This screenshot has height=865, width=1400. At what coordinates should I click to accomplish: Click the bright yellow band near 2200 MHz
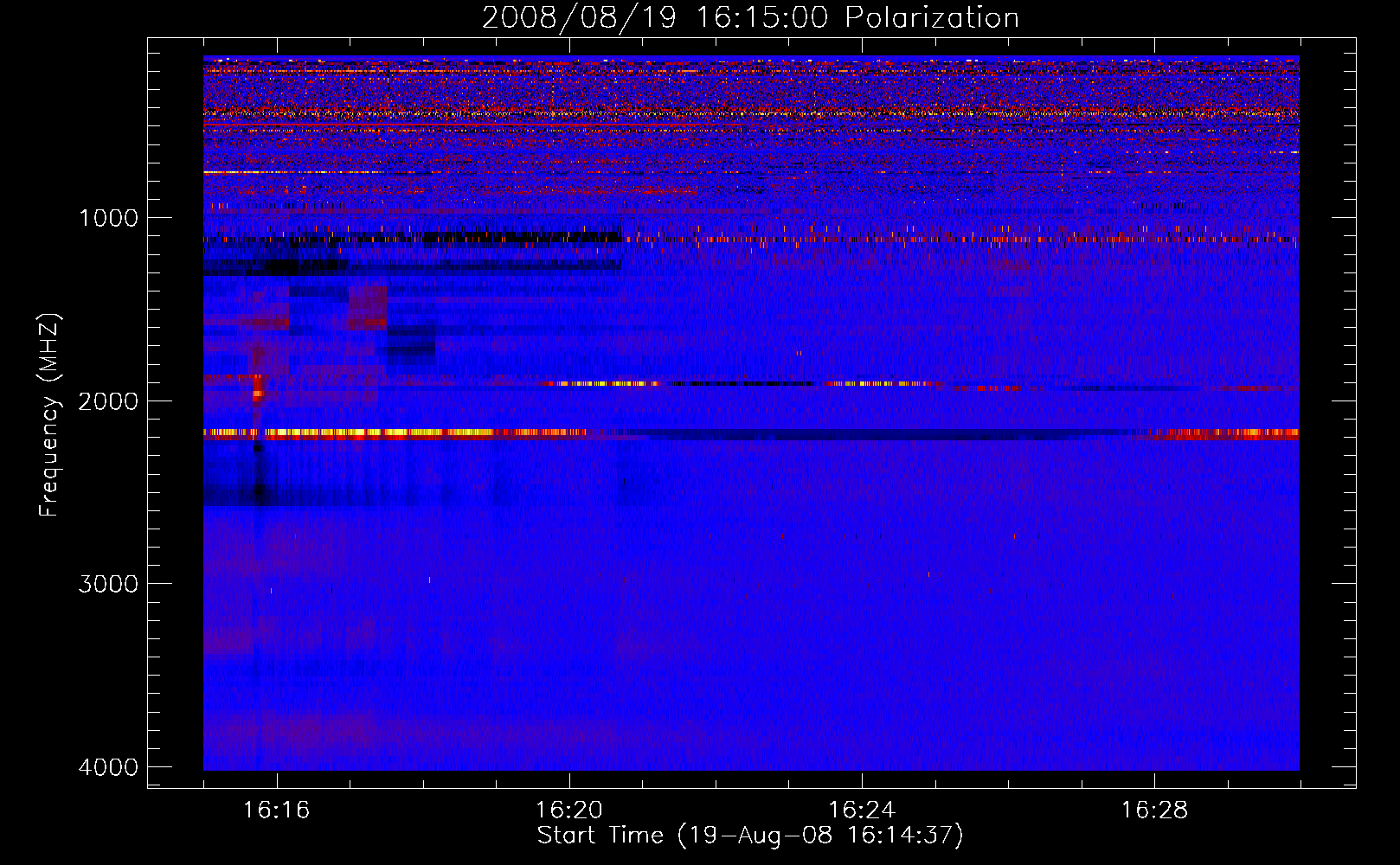click(x=395, y=434)
